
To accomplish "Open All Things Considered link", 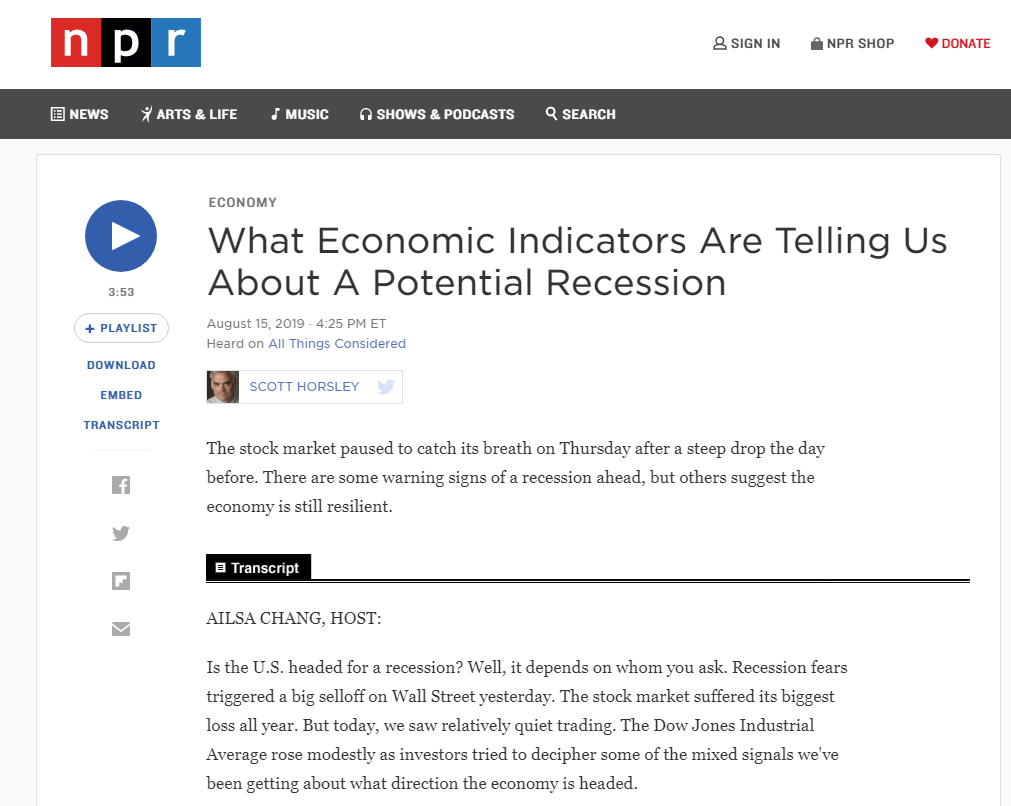I will pyautogui.click(x=337, y=344).
